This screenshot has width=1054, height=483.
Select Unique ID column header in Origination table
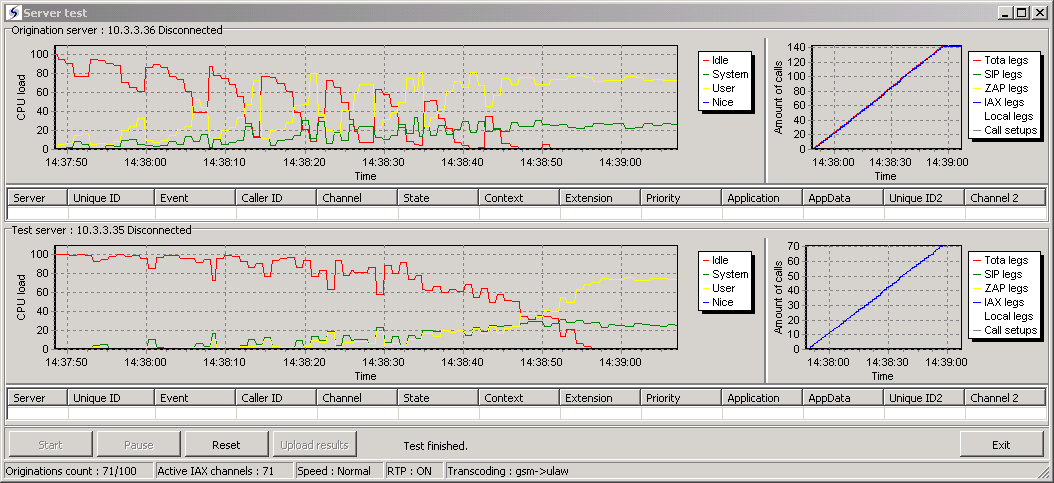(112, 198)
